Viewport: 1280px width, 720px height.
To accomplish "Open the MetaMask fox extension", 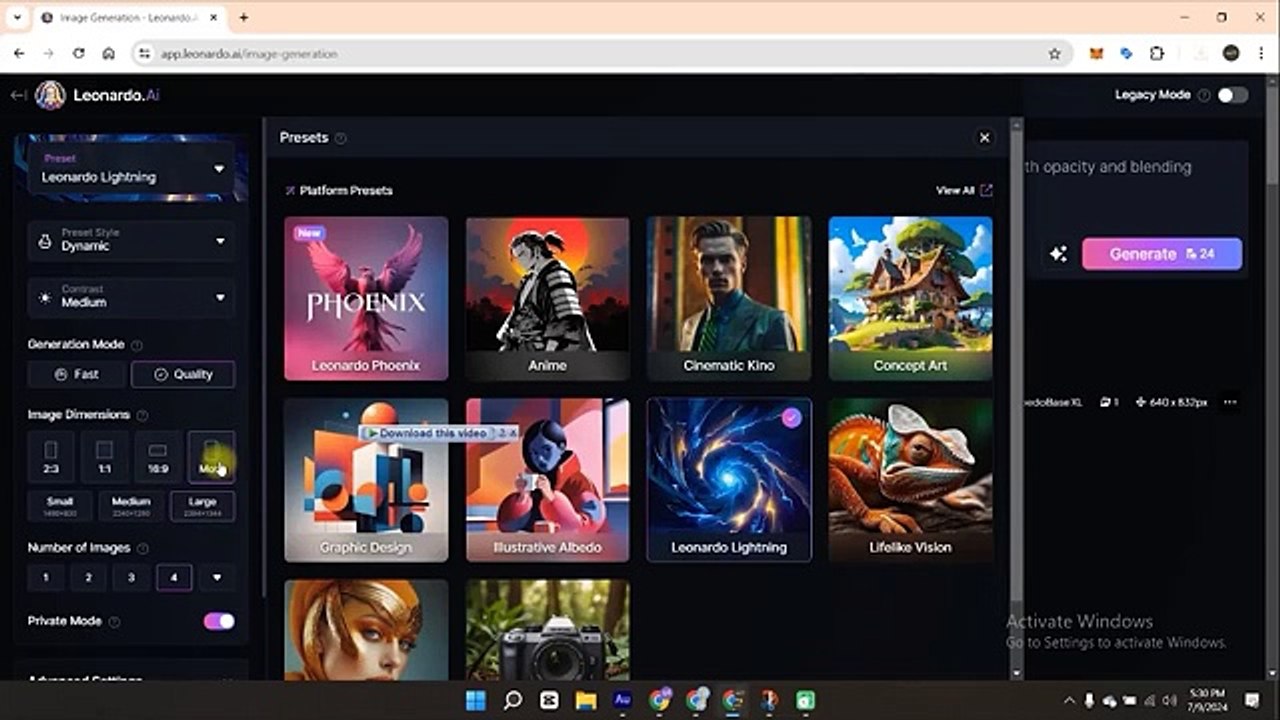I will pyautogui.click(x=1096, y=54).
